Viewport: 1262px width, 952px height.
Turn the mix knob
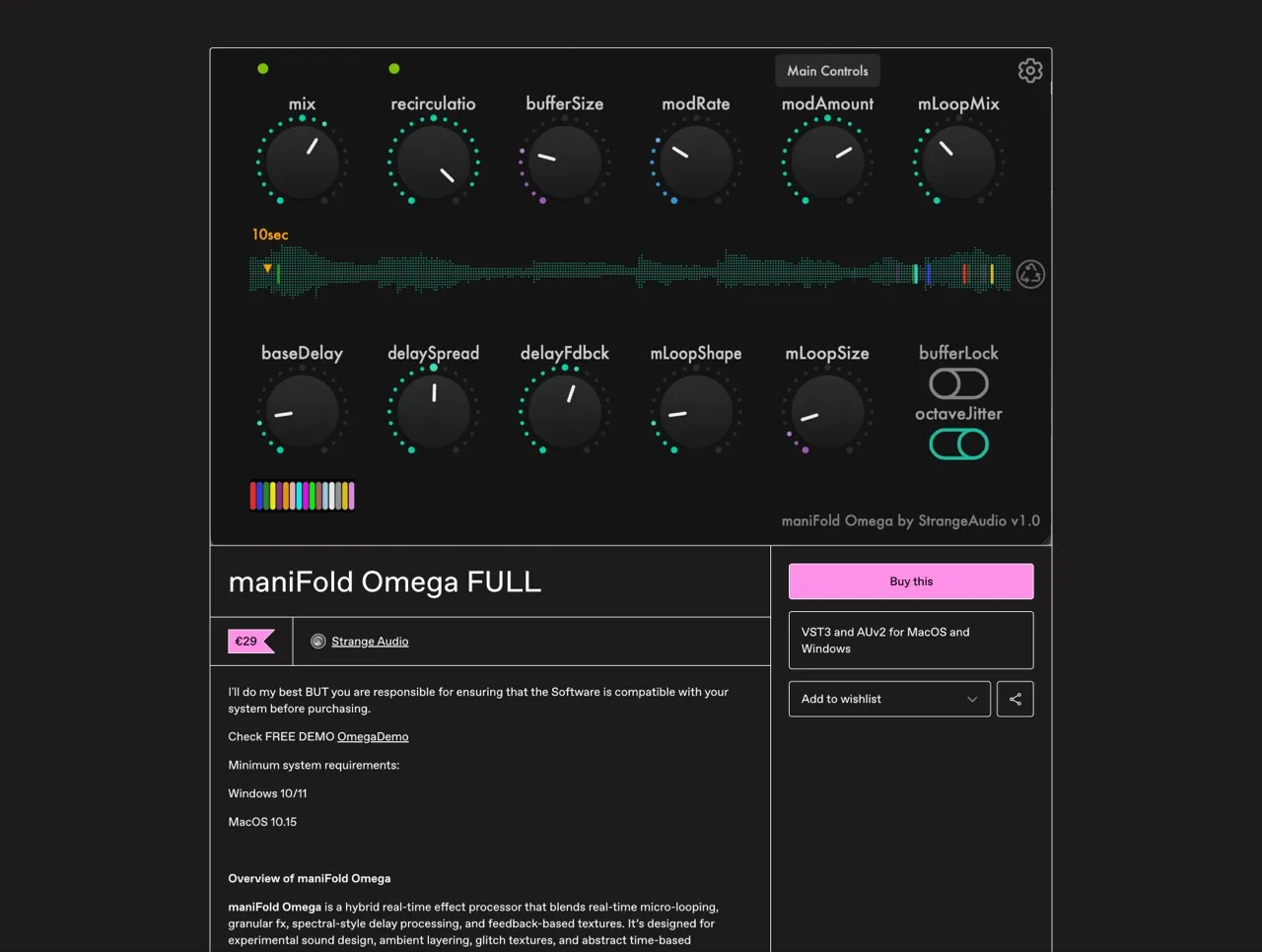(x=302, y=161)
